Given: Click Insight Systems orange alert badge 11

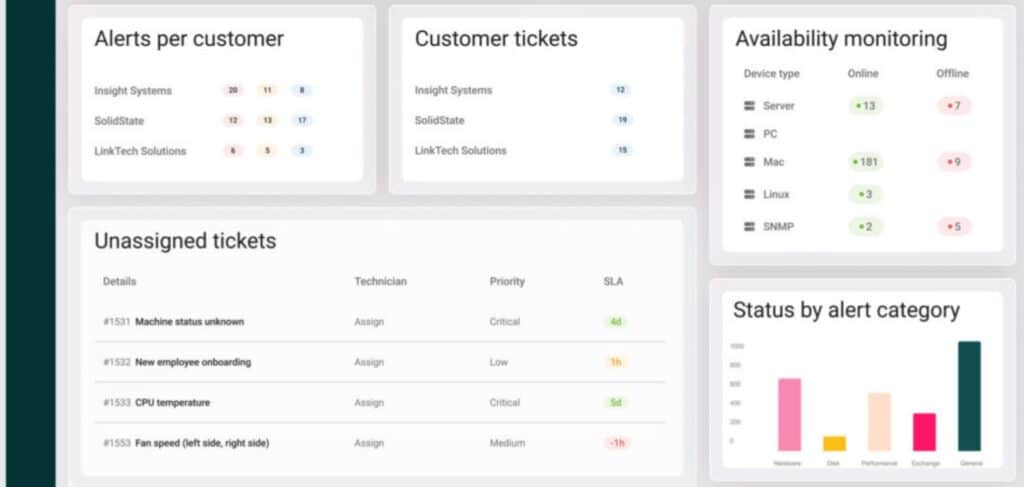Looking at the screenshot, I should [x=267, y=91].
